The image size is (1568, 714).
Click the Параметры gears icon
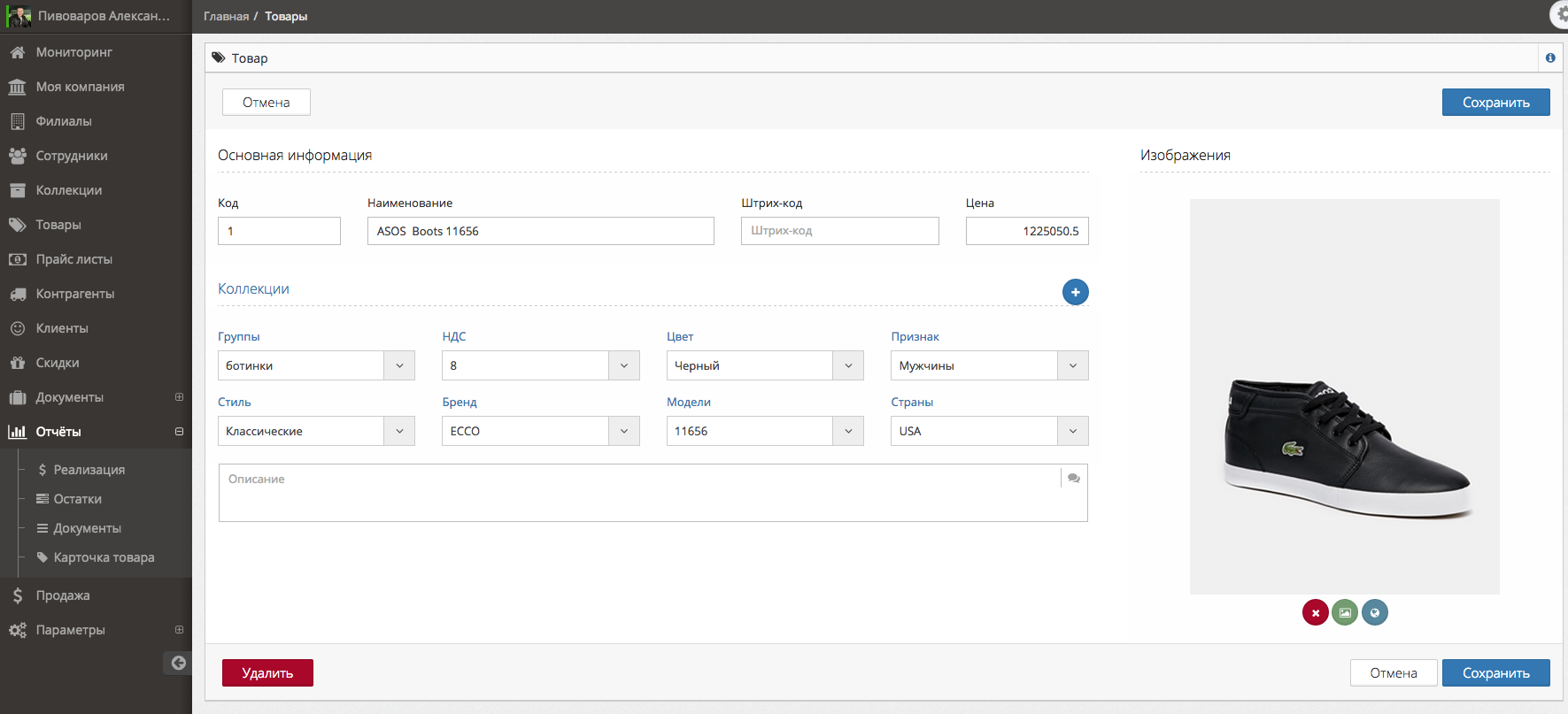[x=17, y=630]
